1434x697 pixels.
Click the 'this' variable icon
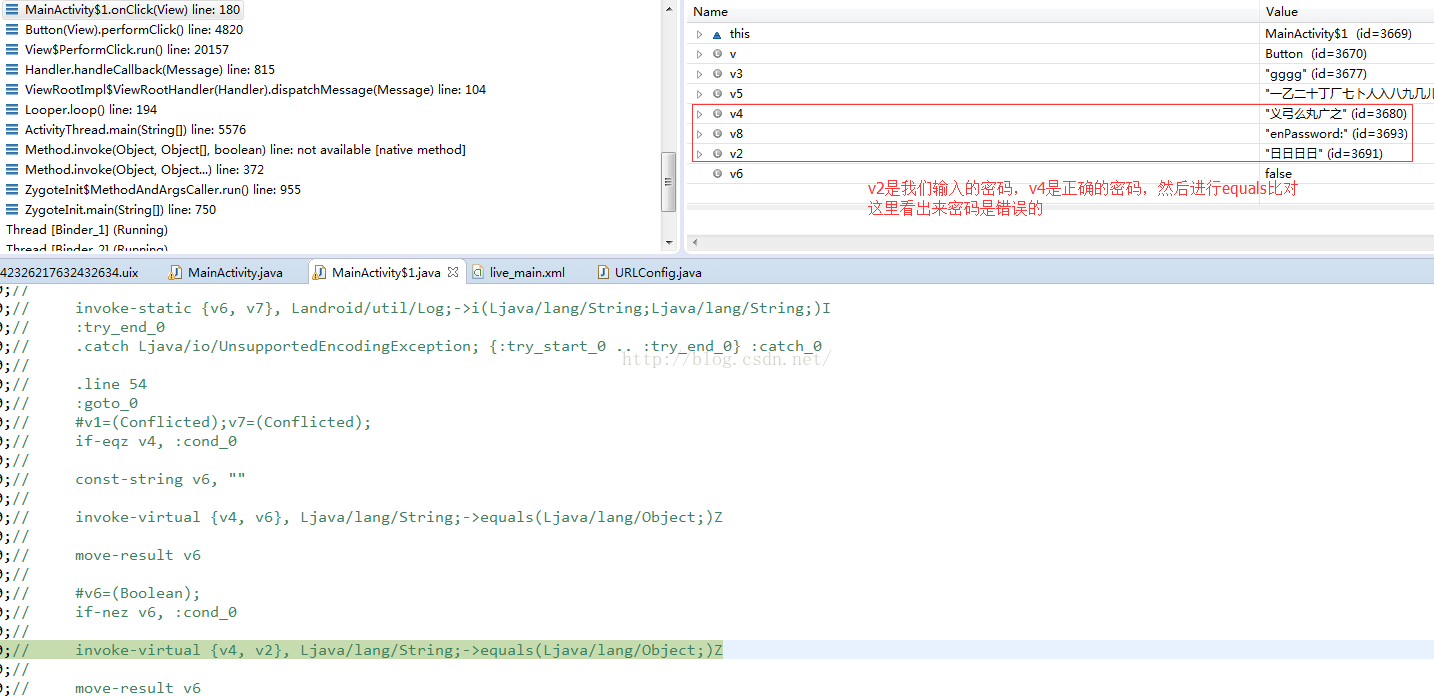coord(717,34)
